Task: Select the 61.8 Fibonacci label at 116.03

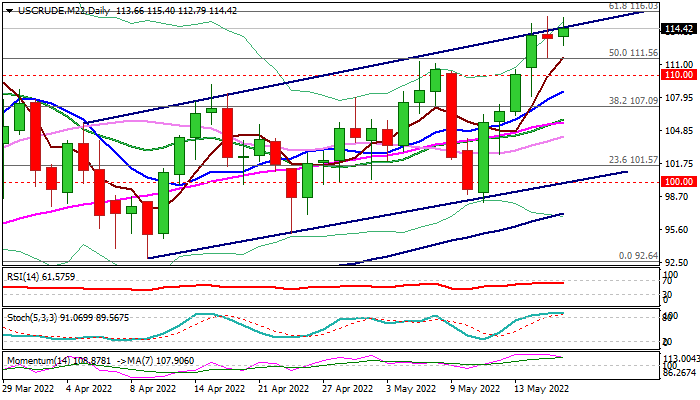Action: [x=632, y=6]
